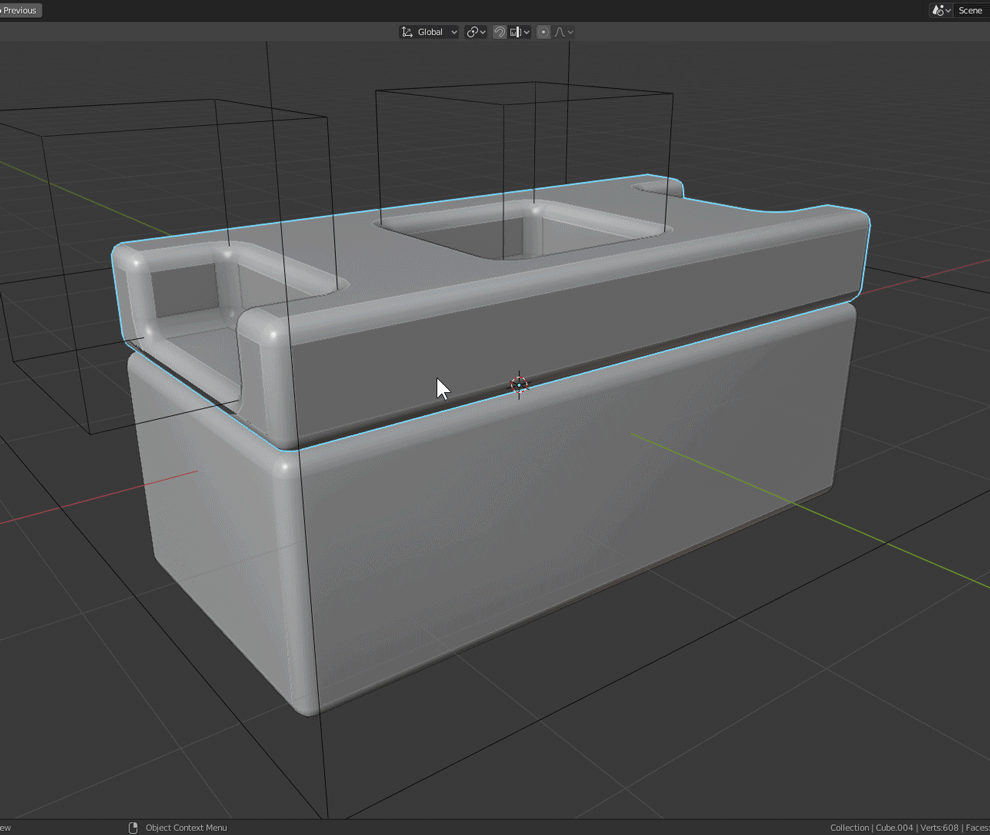990x835 pixels.
Task: Click the Verts:608 count in status bar
Action: point(940,827)
